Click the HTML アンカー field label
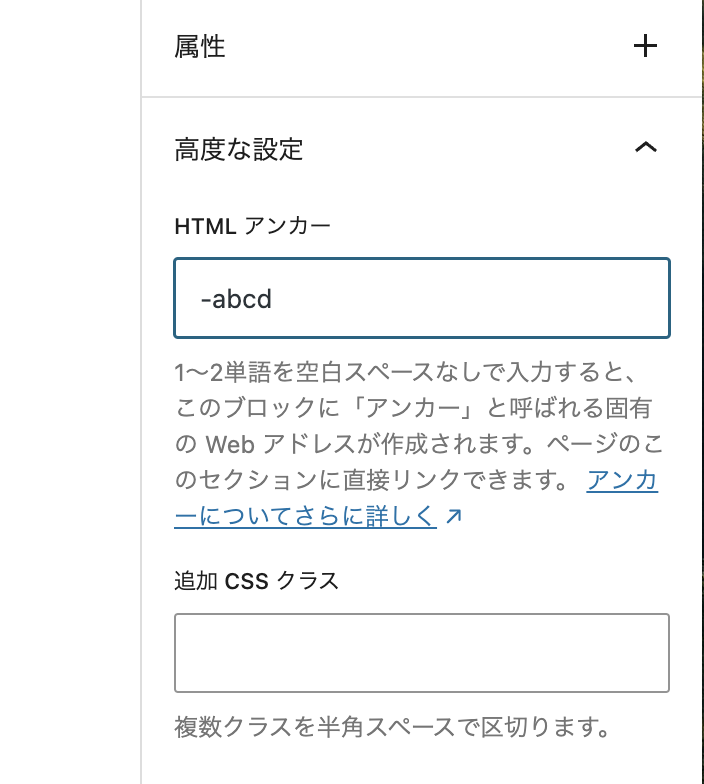704x784 pixels. [252, 227]
